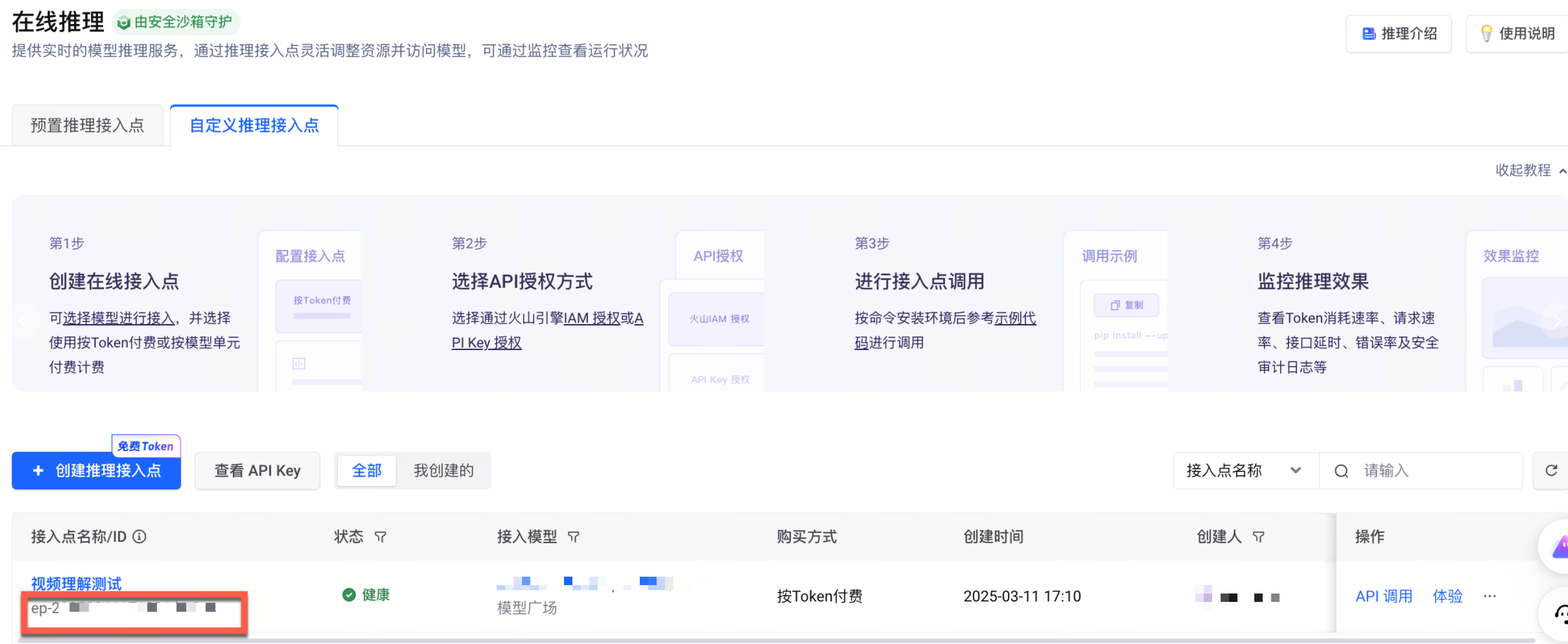Click the info icon next to 接入点名称/ID

pos(139,536)
